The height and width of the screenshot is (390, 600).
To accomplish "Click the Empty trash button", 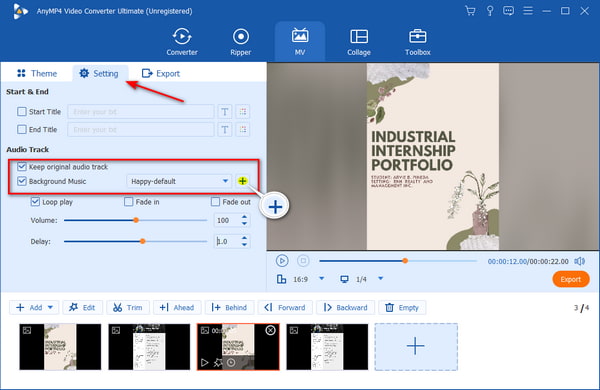I will pos(402,307).
